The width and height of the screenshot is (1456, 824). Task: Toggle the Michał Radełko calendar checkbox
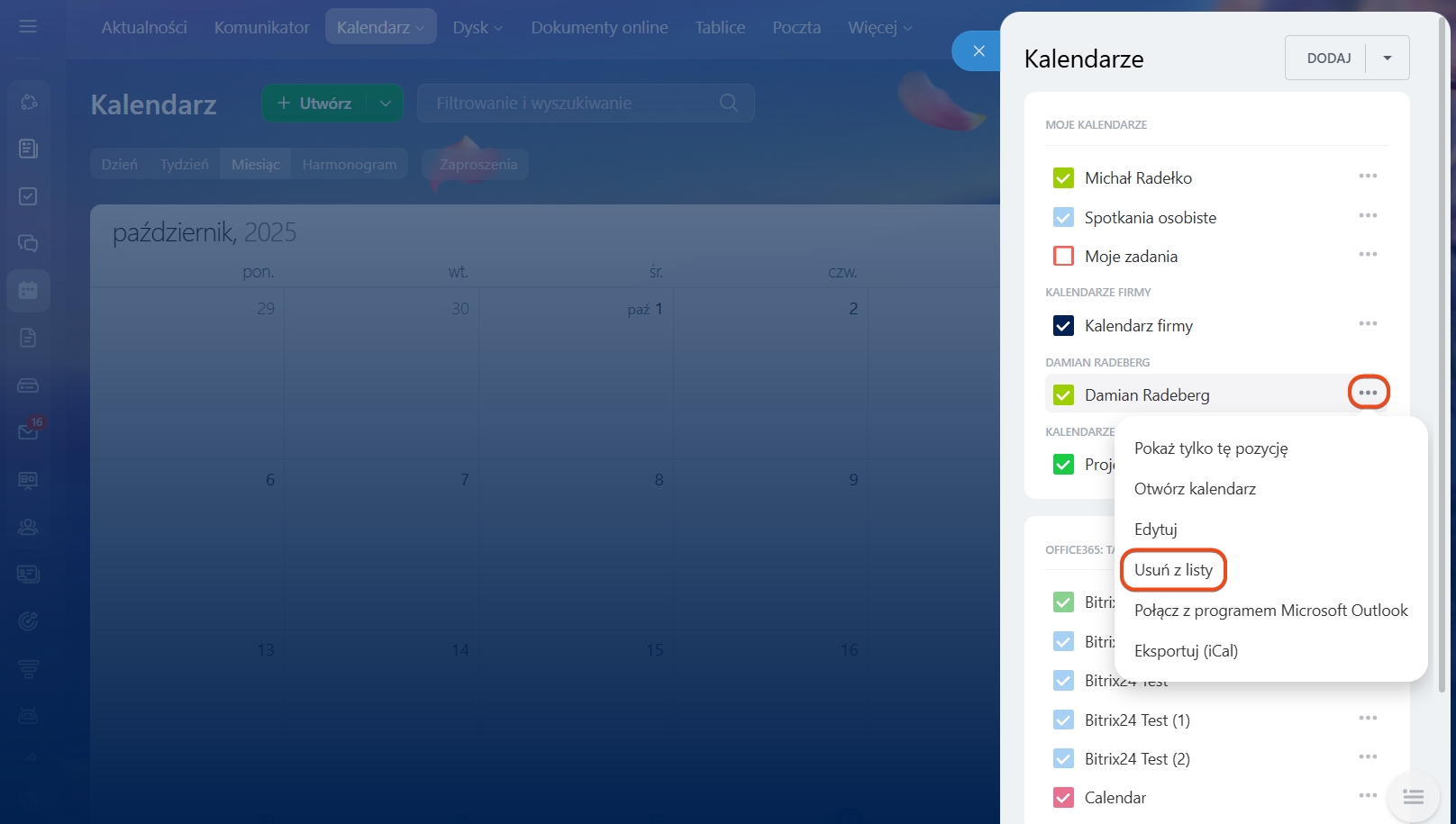pyautogui.click(x=1063, y=178)
